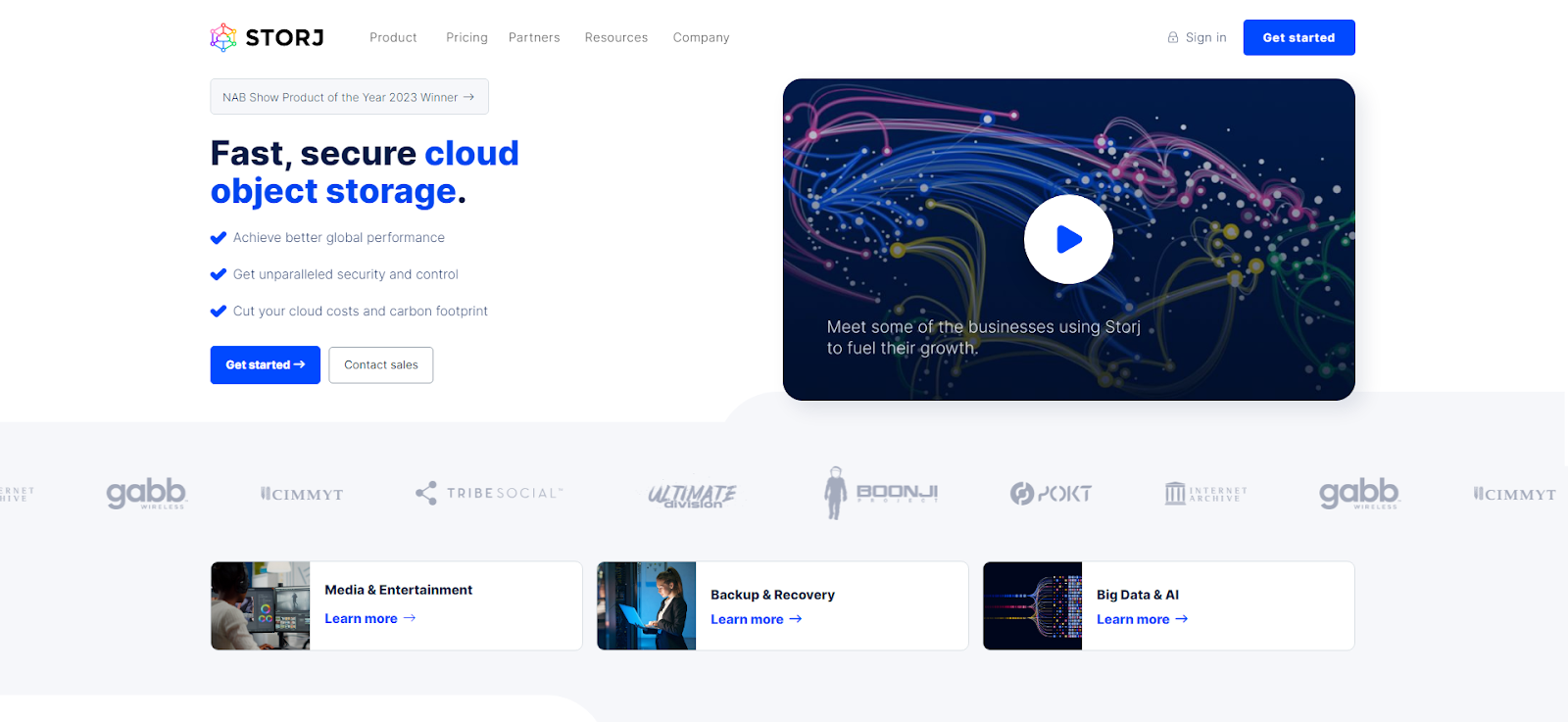
Task: Click the Boonji Project astronaut logo
Action: (x=880, y=493)
